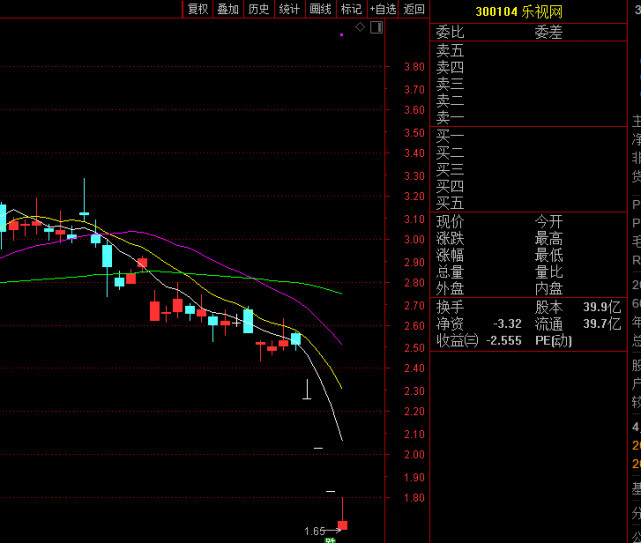
Task: Open the 复权 price adjustment menu
Action: click(x=197, y=9)
